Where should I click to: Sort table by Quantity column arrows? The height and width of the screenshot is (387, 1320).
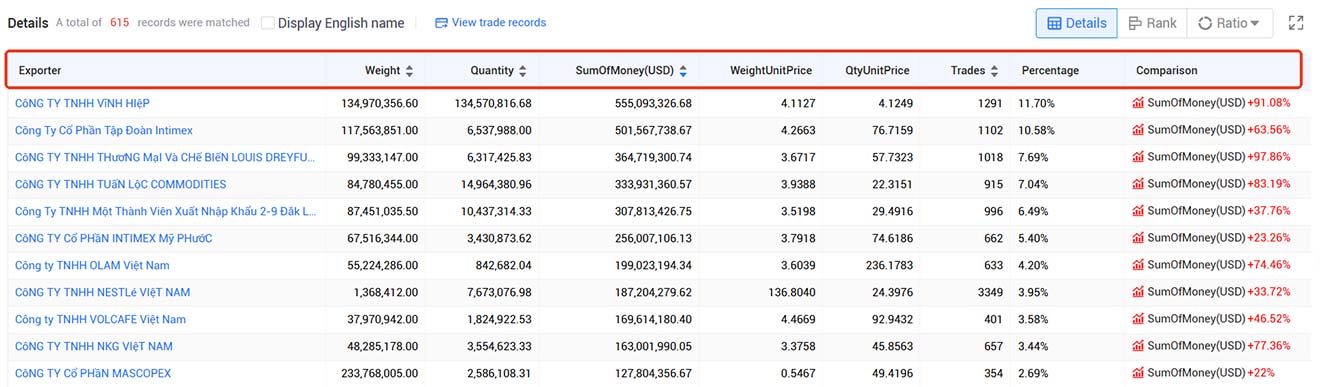523,71
